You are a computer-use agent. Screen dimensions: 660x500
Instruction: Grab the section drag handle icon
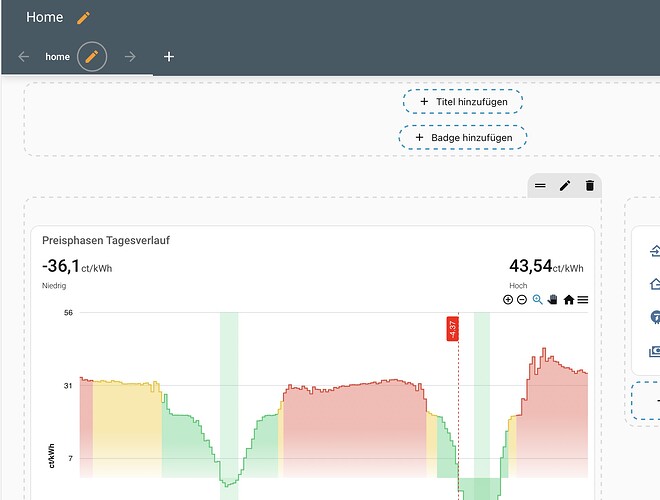540,186
